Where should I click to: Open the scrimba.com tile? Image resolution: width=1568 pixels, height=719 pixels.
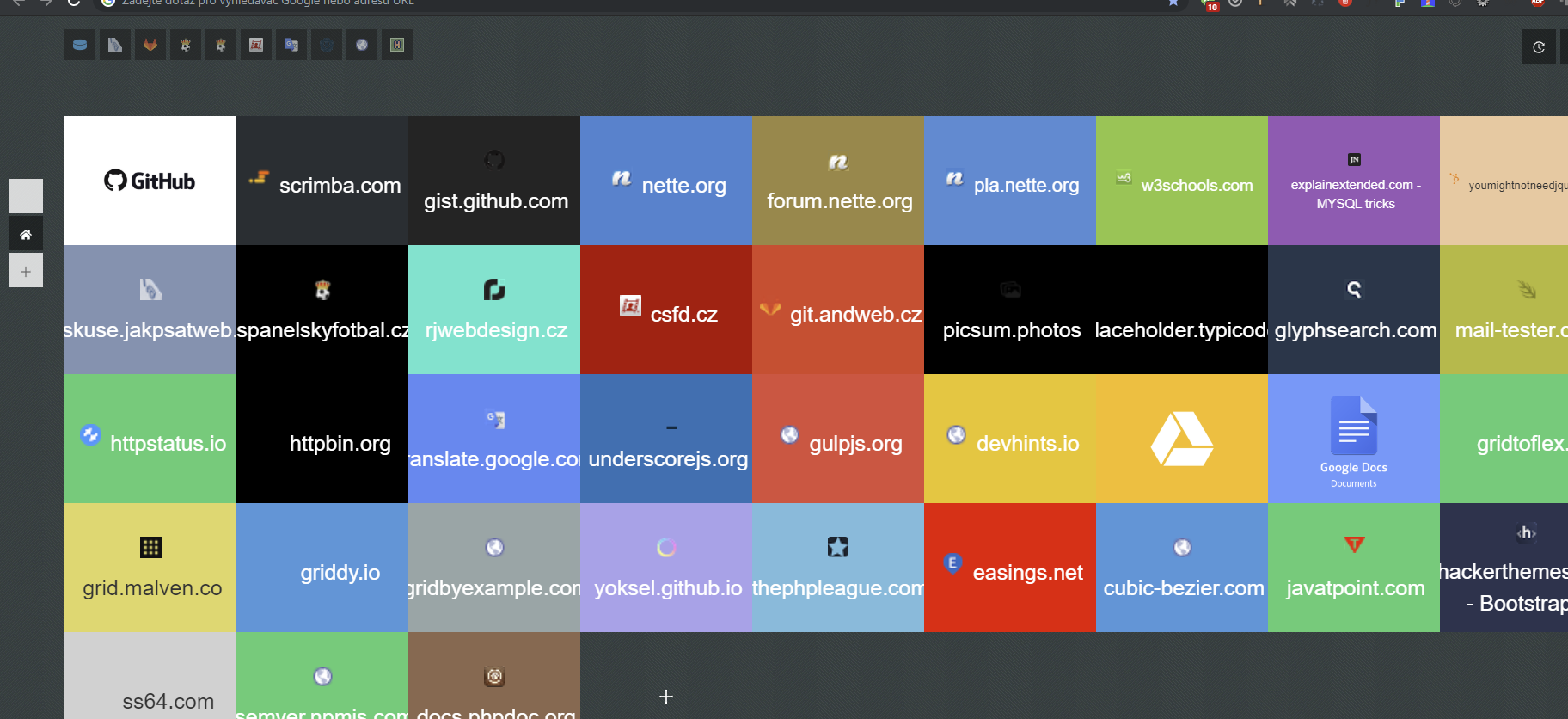[x=322, y=181]
